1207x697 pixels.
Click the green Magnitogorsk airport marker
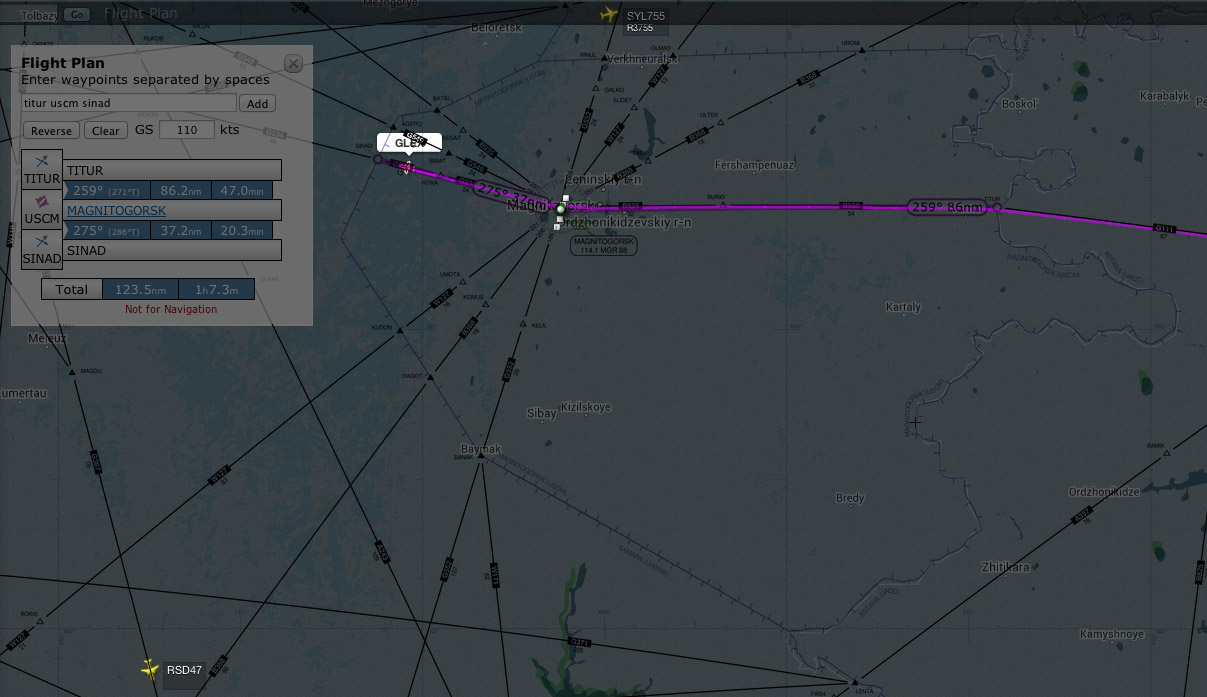pyautogui.click(x=560, y=210)
